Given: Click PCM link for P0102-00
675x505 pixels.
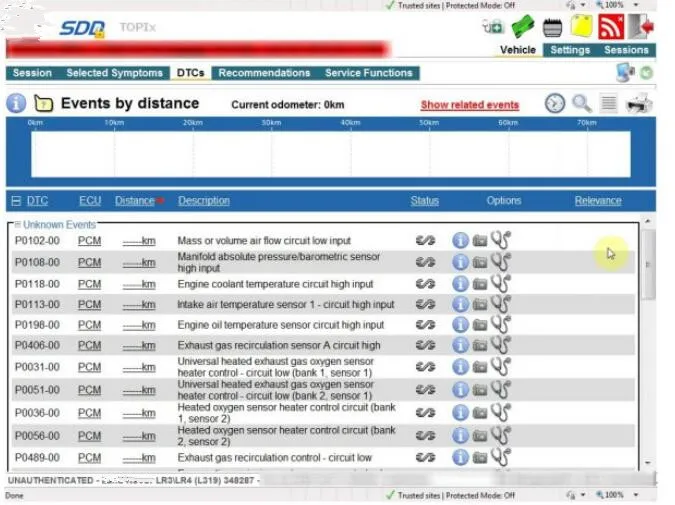Looking at the screenshot, I should click(x=90, y=241).
